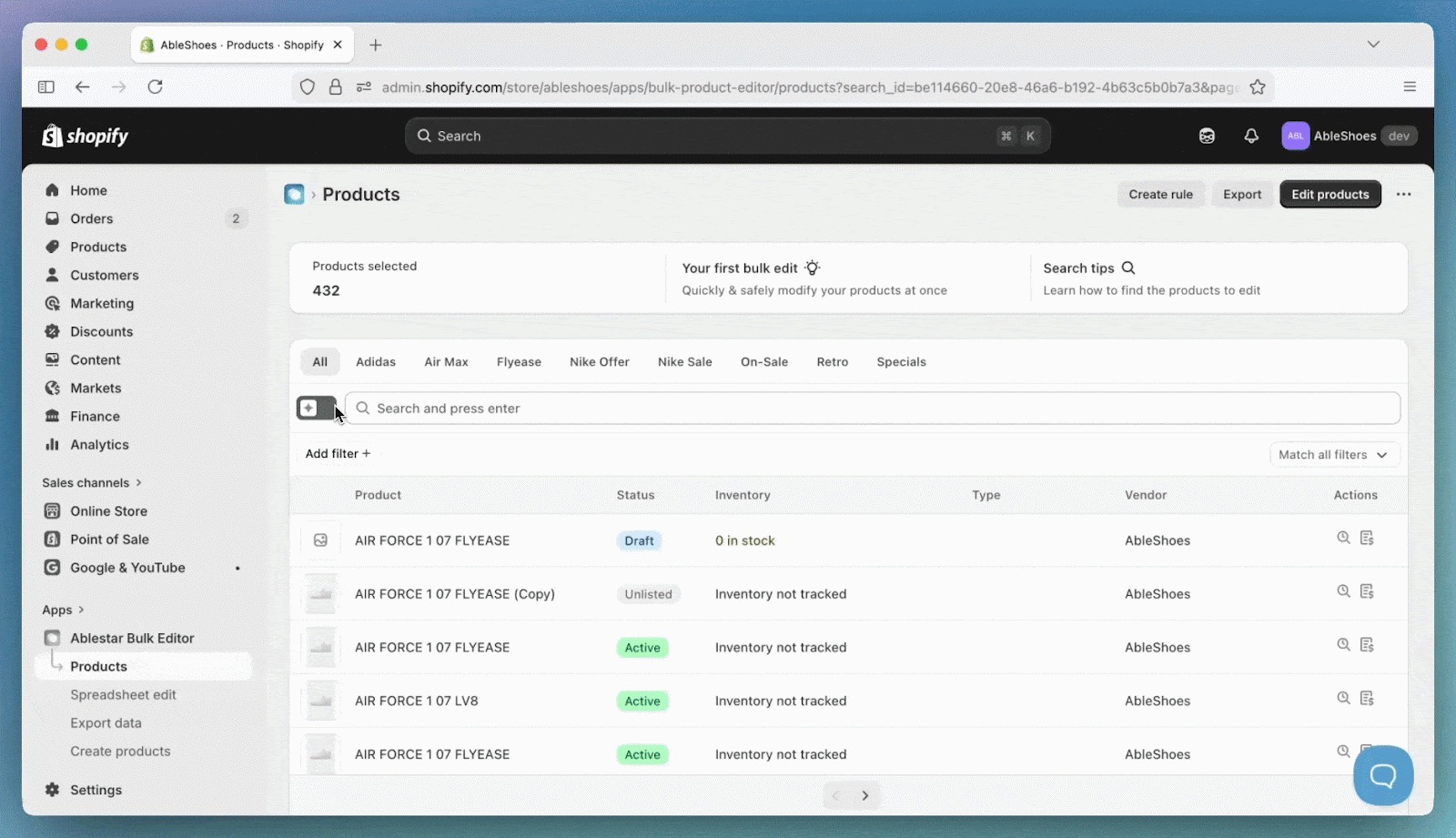Switch to the Air Max tab

(x=446, y=361)
